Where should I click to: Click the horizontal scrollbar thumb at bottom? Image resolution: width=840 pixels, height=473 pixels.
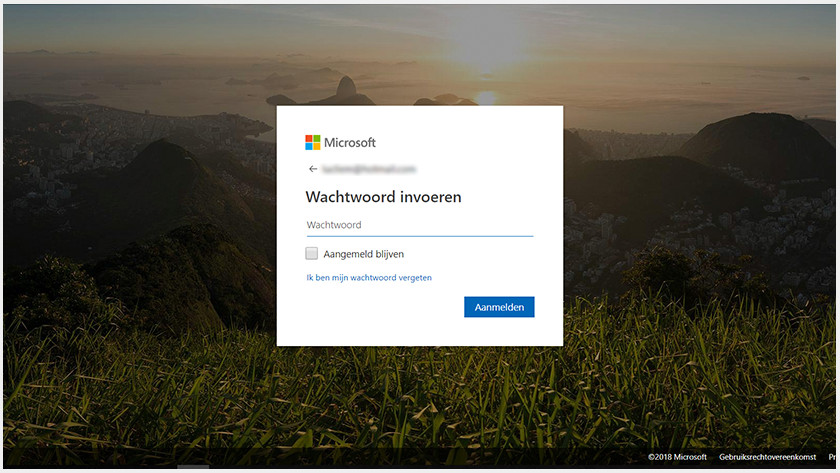[193, 467]
